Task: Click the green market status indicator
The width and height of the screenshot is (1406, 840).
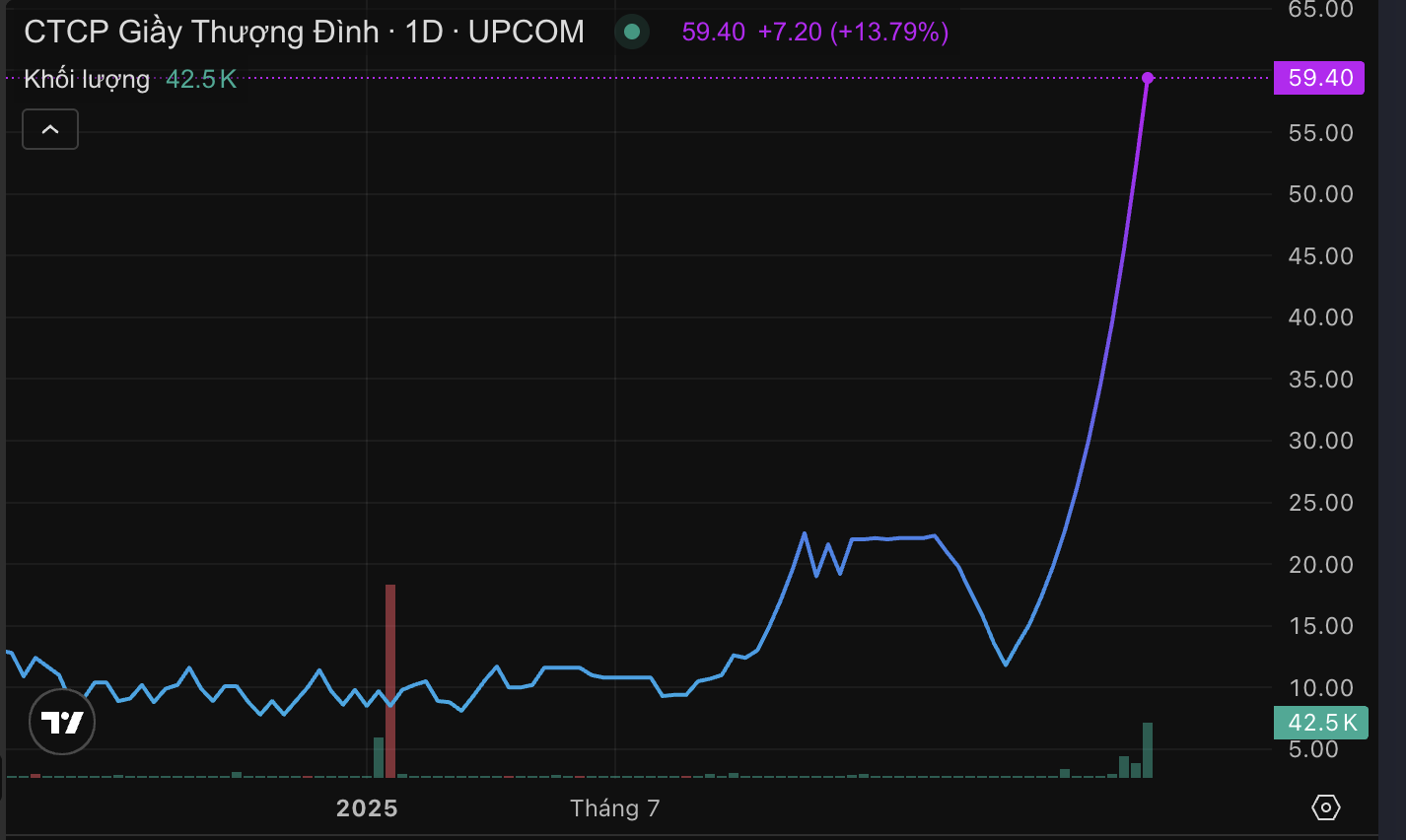Action: 632,32
